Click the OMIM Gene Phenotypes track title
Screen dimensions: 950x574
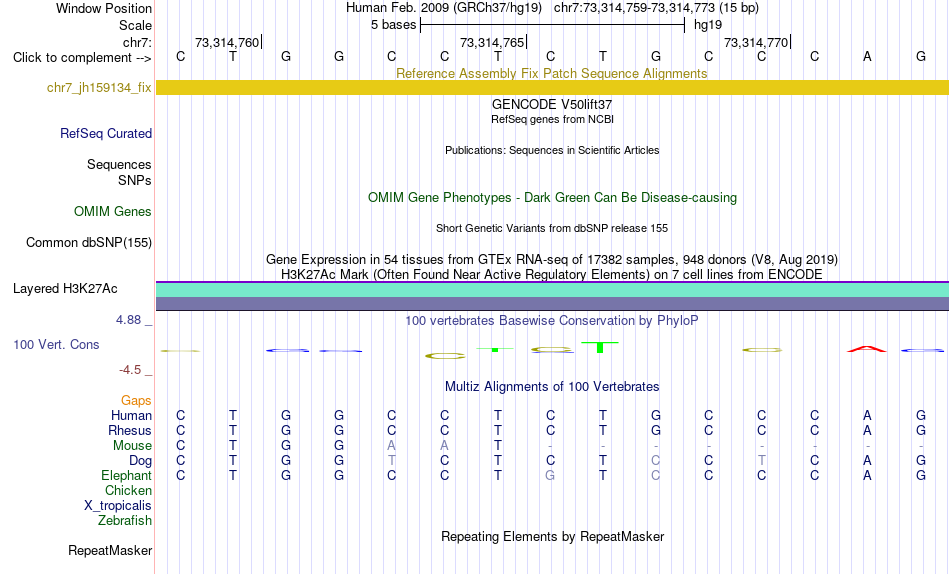(552, 198)
